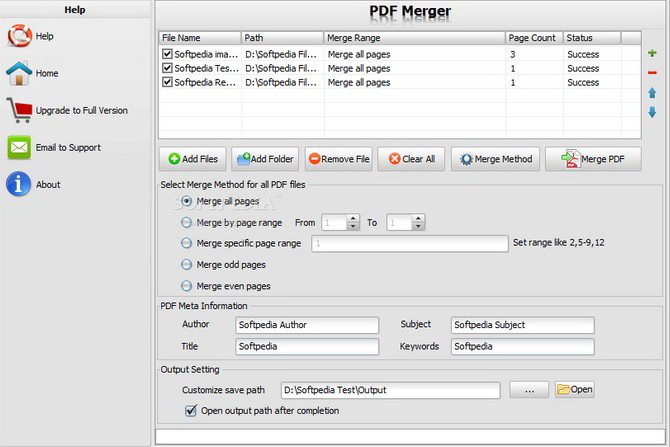Image resolution: width=670 pixels, height=447 pixels.
Task: Select the Softpedia Tes... file name
Action: coord(206,68)
